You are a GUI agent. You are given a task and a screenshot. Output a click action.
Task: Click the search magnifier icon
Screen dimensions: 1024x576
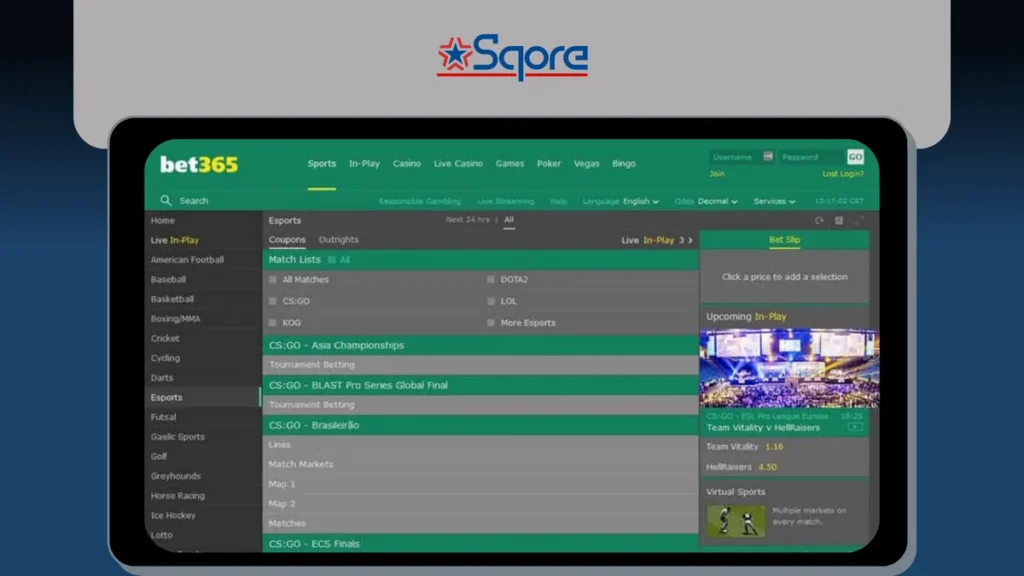[166, 200]
